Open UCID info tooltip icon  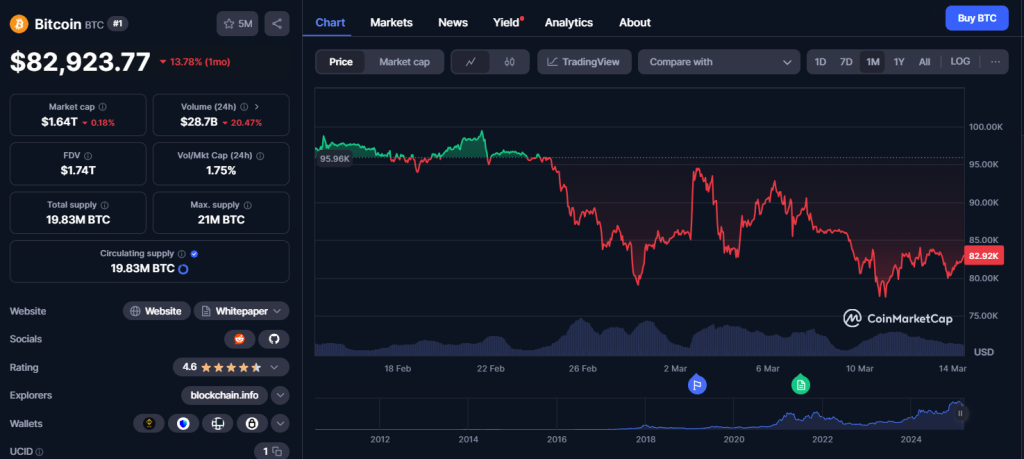pos(39,452)
